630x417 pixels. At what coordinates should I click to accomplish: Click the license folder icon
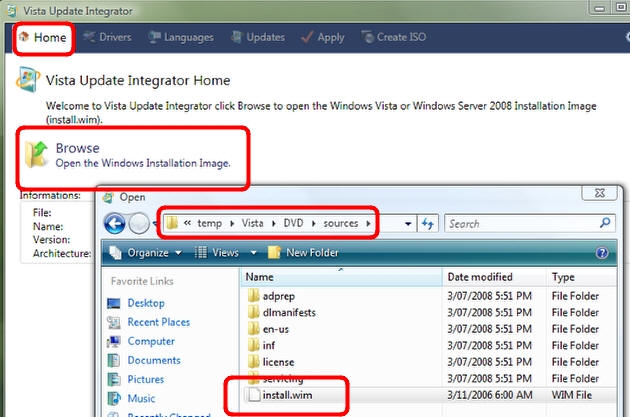click(254, 362)
